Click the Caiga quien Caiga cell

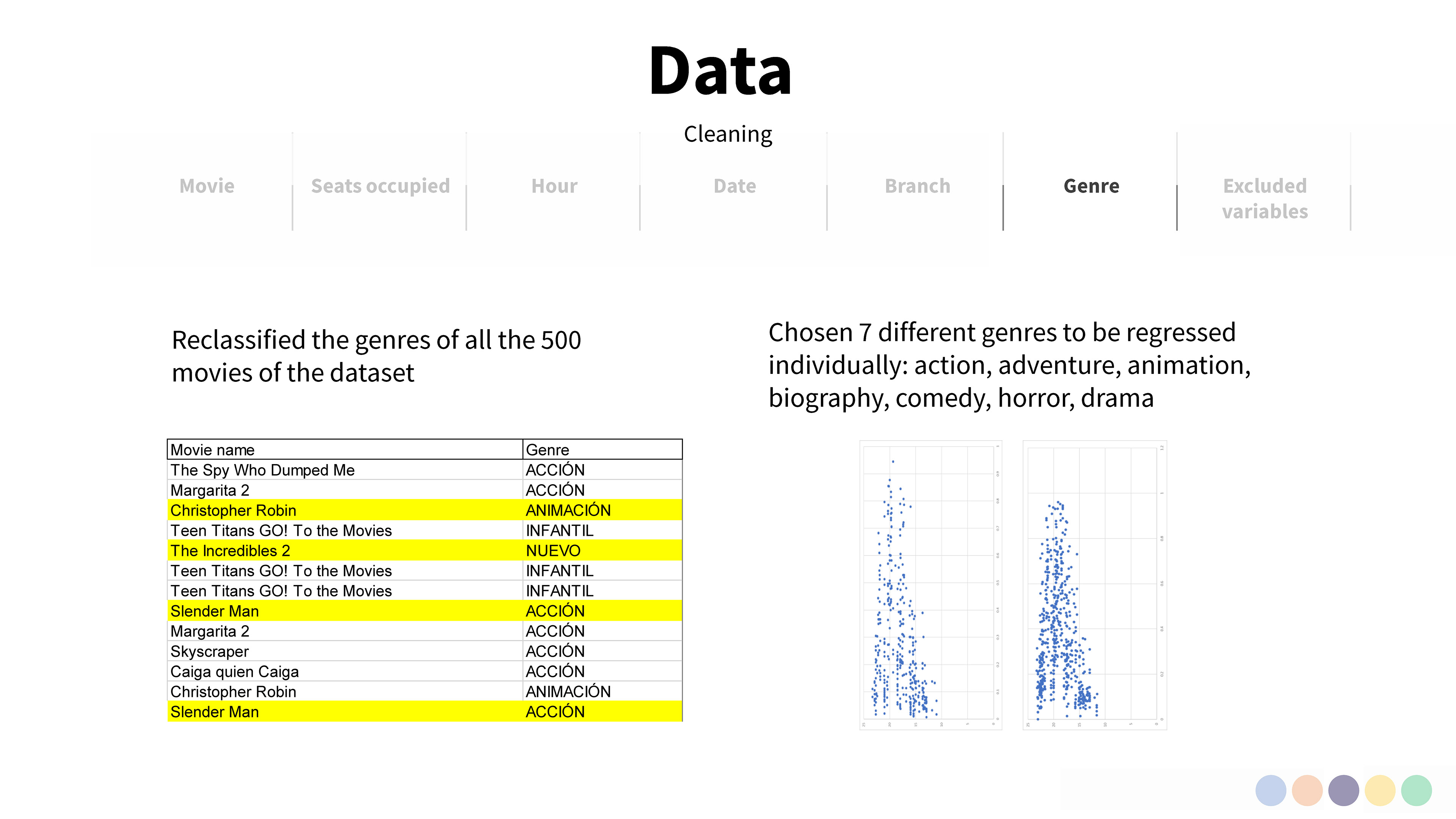[x=345, y=672]
